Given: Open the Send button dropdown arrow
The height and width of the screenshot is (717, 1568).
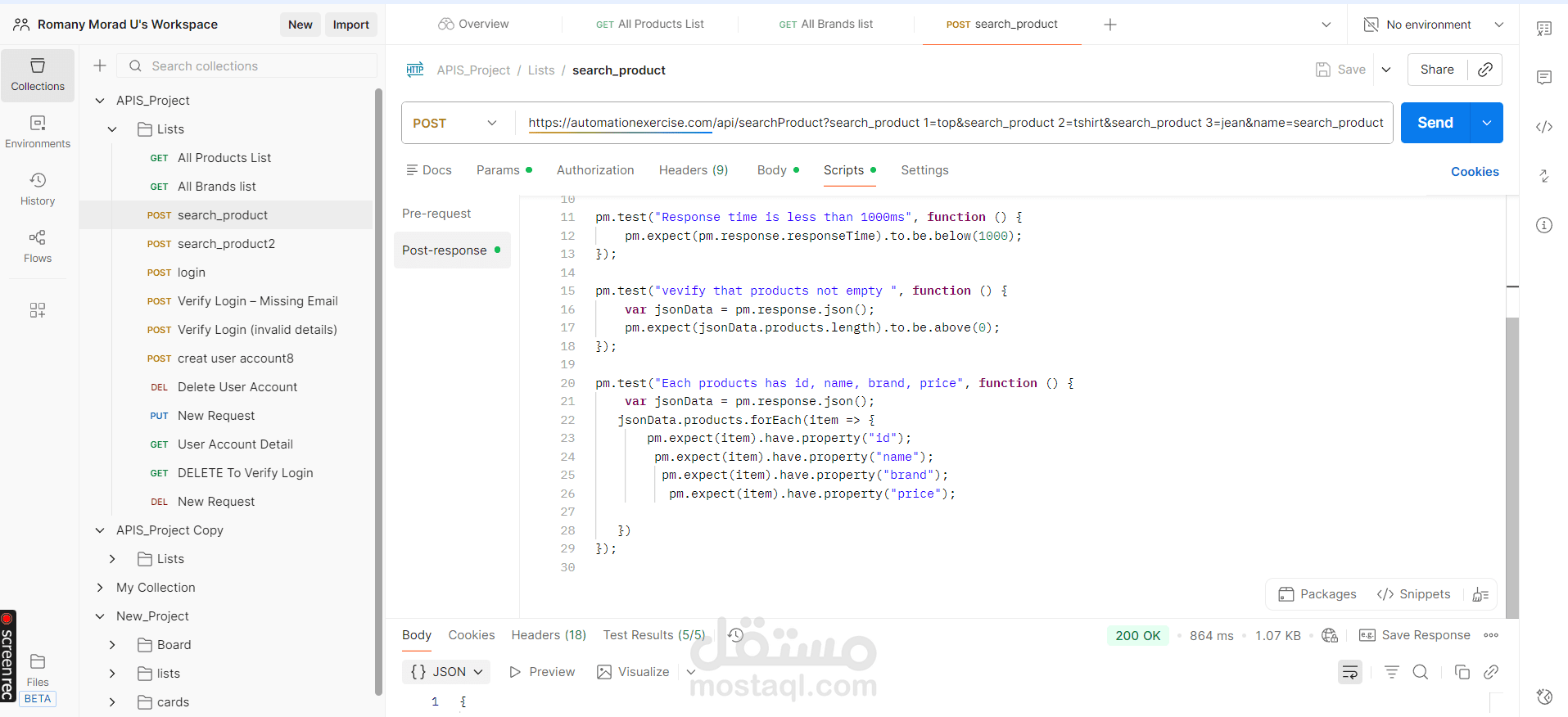Looking at the screenshot, I should click(1487, 123).
